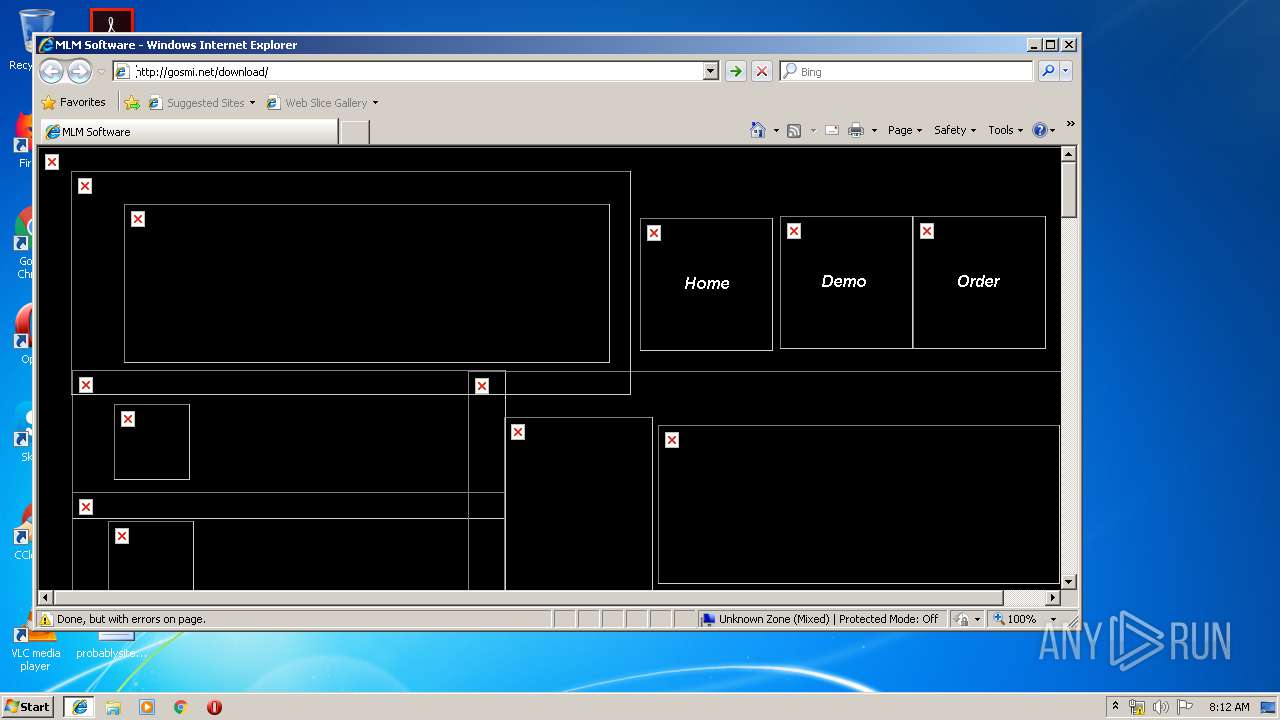The height and width of the screenshot is (720, 1280).
Task: Open Windows Explorer folder taskbar icon
Action: pos(113,707)
